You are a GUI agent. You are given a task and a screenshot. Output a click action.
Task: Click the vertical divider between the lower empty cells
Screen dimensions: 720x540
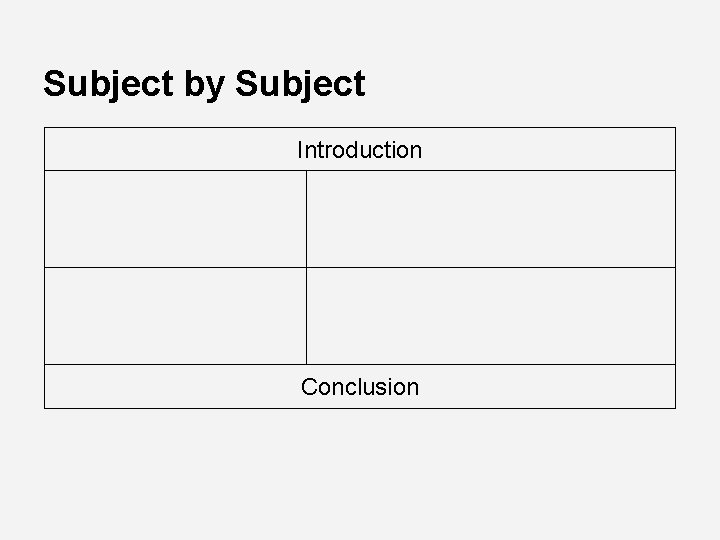point(306,316)
